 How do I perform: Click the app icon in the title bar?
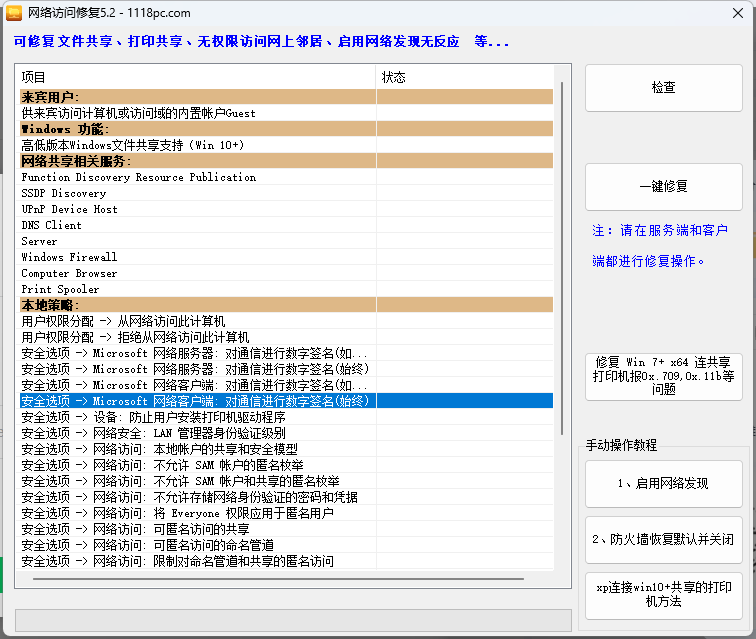14,13
